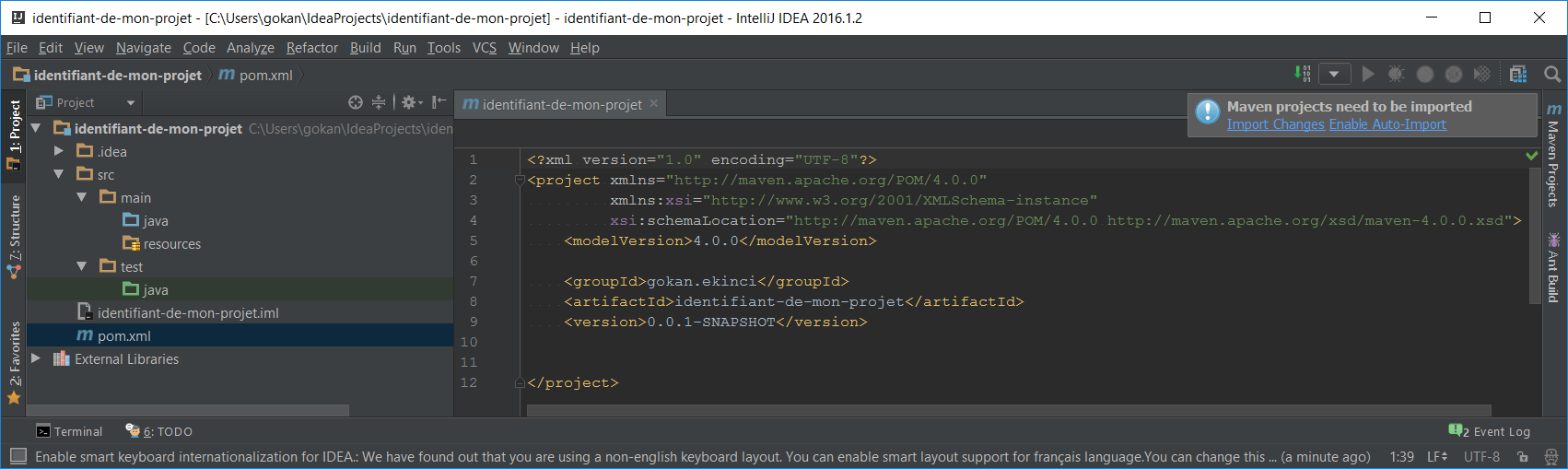Click the editor's horizontal scrollbar
Image resolution: width=1568 pixels, height=469 pixels.
pos(1008,410)
